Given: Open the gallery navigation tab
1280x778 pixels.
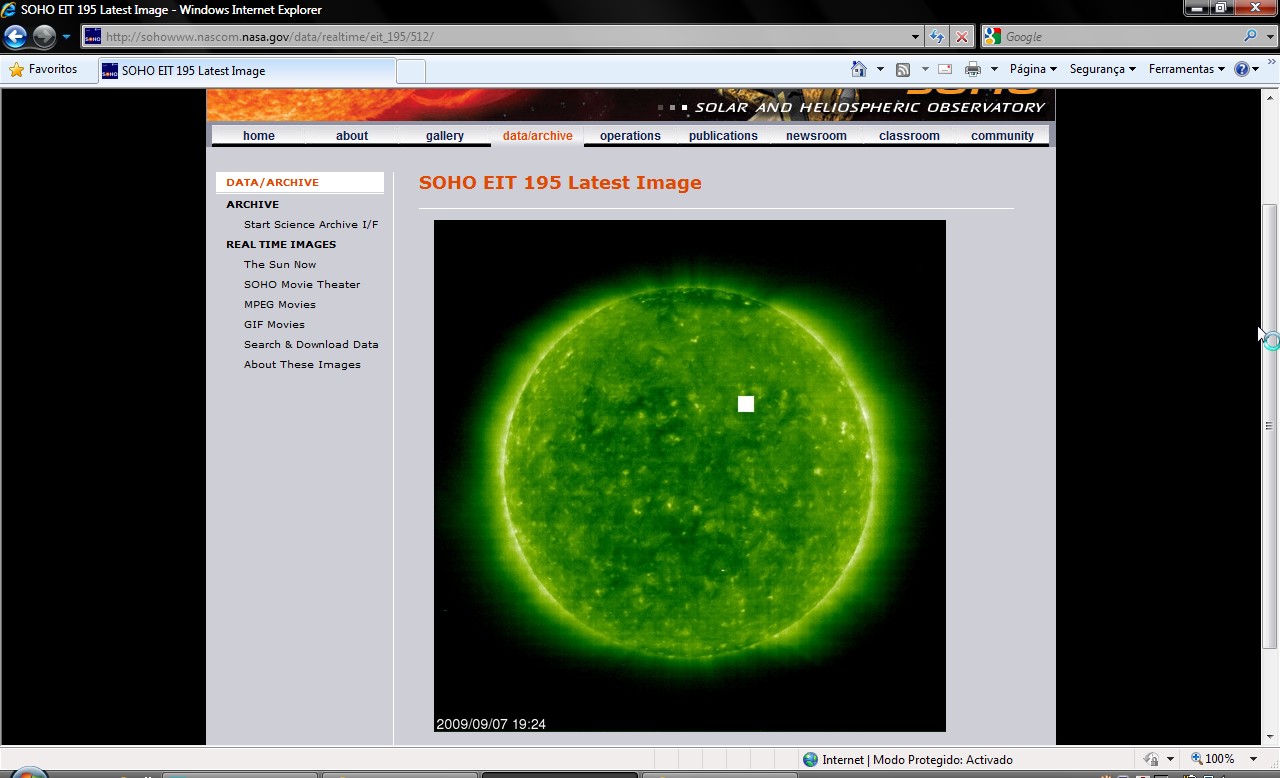Looking at the screenshot, I should click(x=444, y=136).
